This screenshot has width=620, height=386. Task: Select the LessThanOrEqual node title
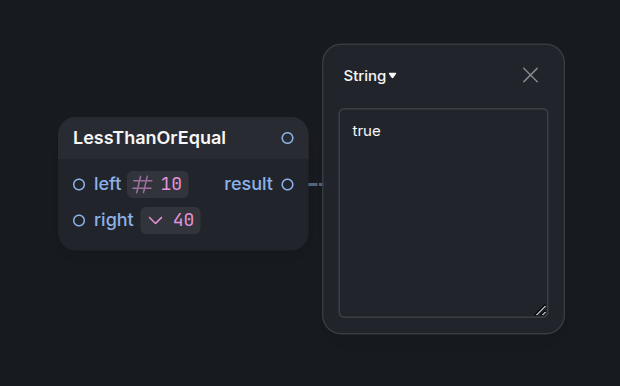(x=149, y=138)
